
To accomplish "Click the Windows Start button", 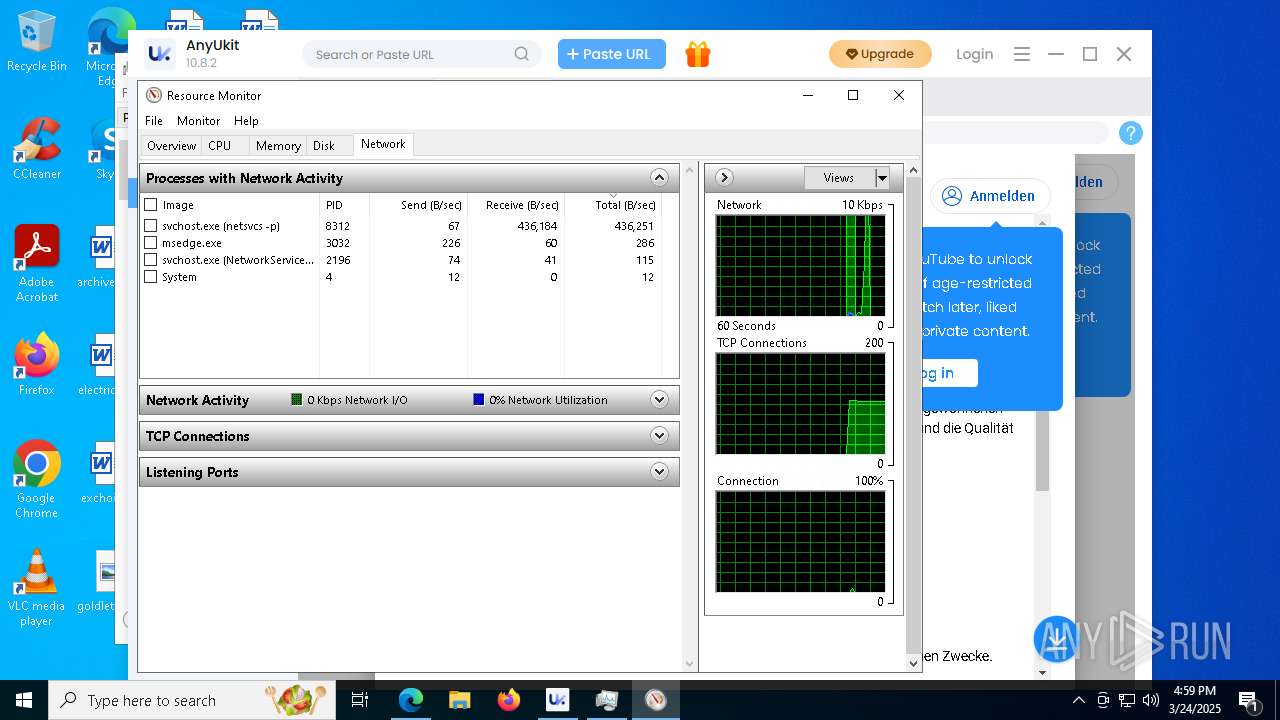I will [24, 700].
